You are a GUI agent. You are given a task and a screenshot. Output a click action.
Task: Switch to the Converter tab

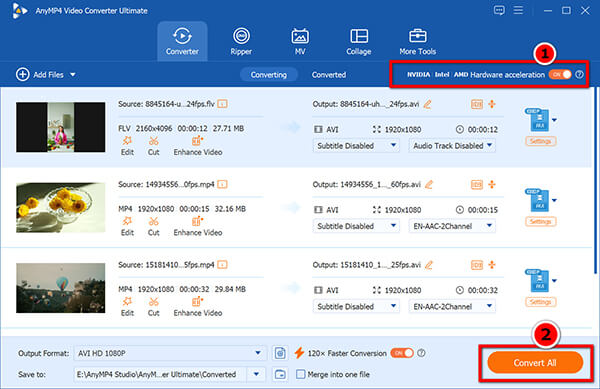pyautogui.click(x=182, y=41)
